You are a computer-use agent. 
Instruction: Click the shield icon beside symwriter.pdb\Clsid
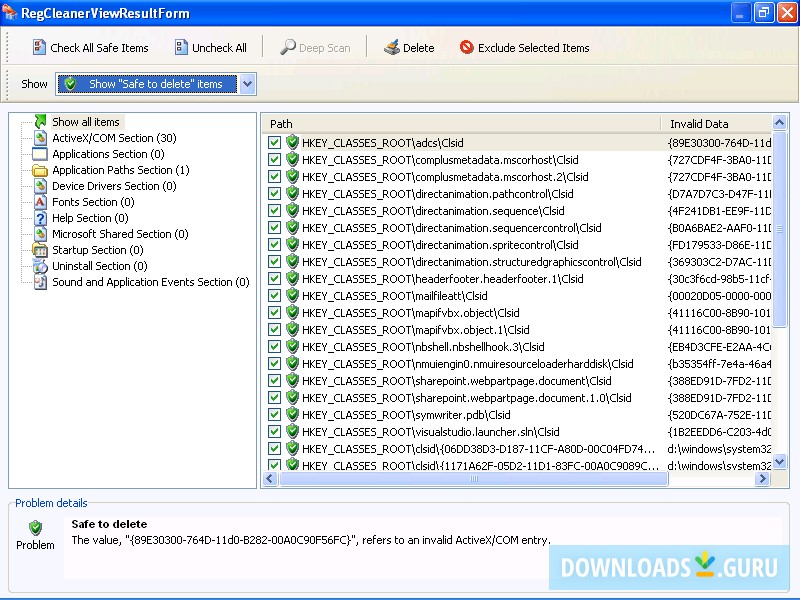pos(292,414)
